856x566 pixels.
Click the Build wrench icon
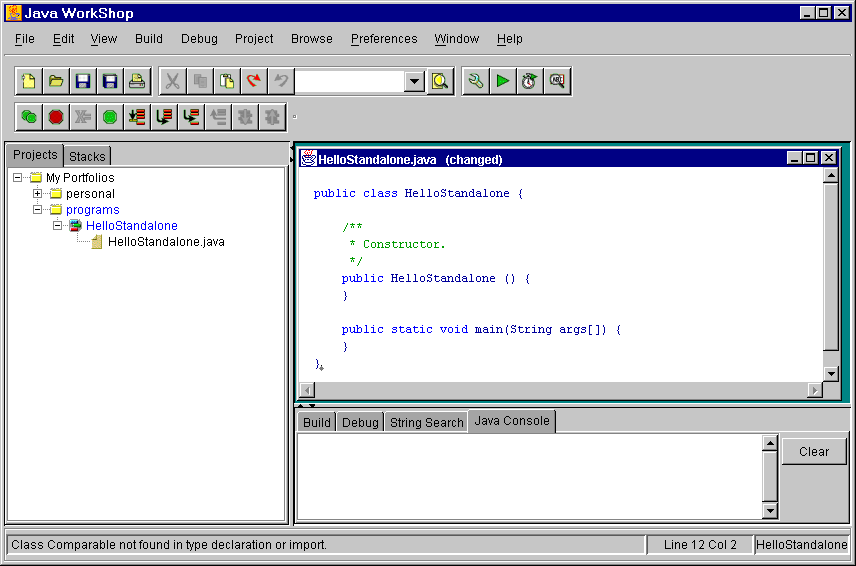coord(476,81)
